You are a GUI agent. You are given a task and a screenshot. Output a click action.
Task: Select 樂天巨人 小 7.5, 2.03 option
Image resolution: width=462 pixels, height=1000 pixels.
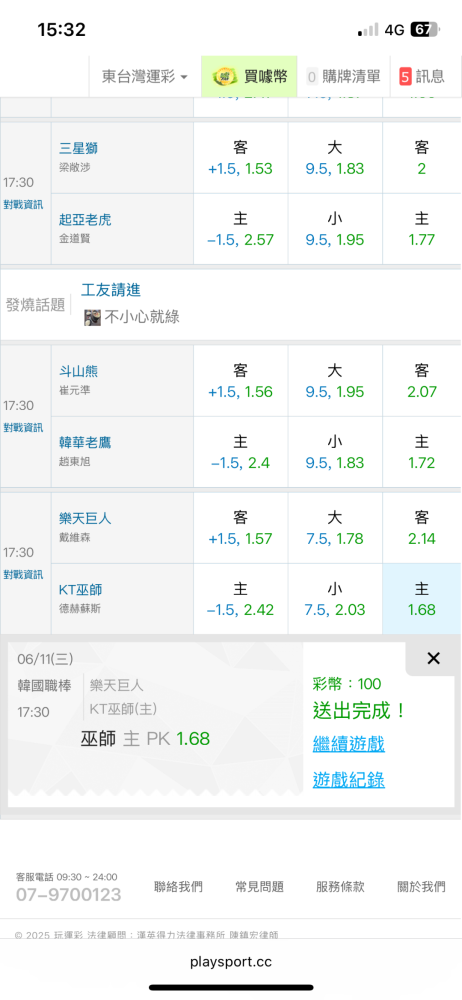pyautogui.click(x=335, y=599)
